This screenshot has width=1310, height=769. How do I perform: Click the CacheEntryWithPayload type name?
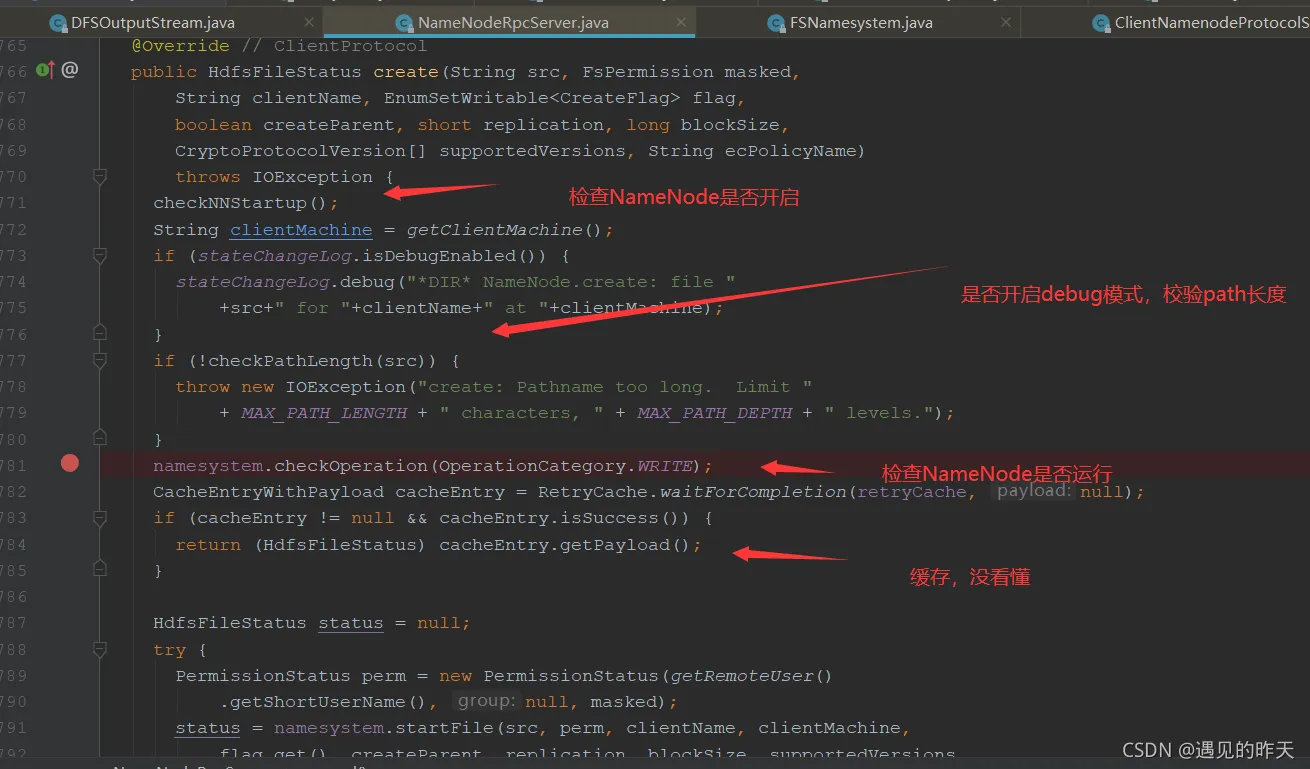(x=268, y=492)
